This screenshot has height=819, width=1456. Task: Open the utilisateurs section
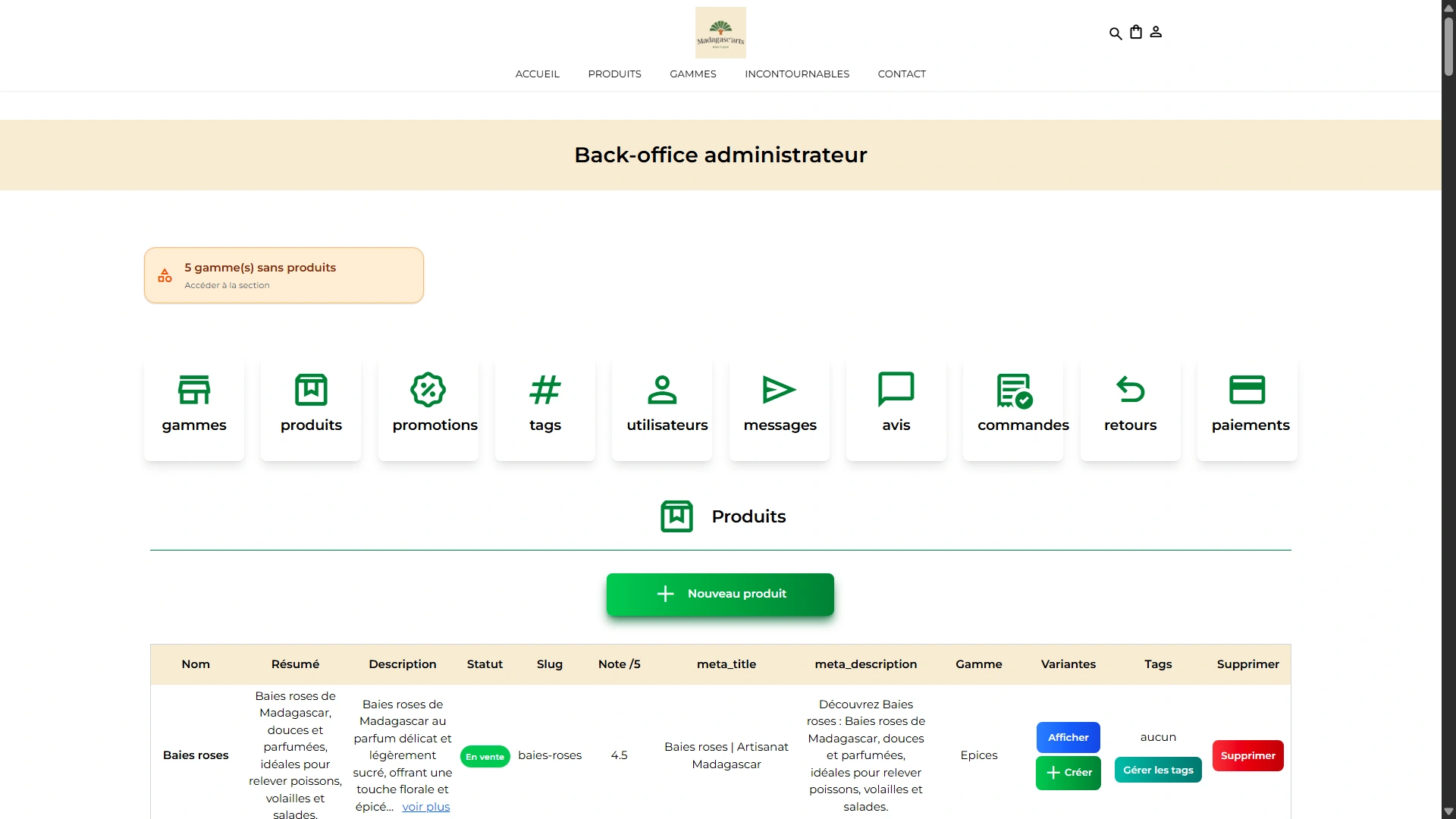coord(662,409)
